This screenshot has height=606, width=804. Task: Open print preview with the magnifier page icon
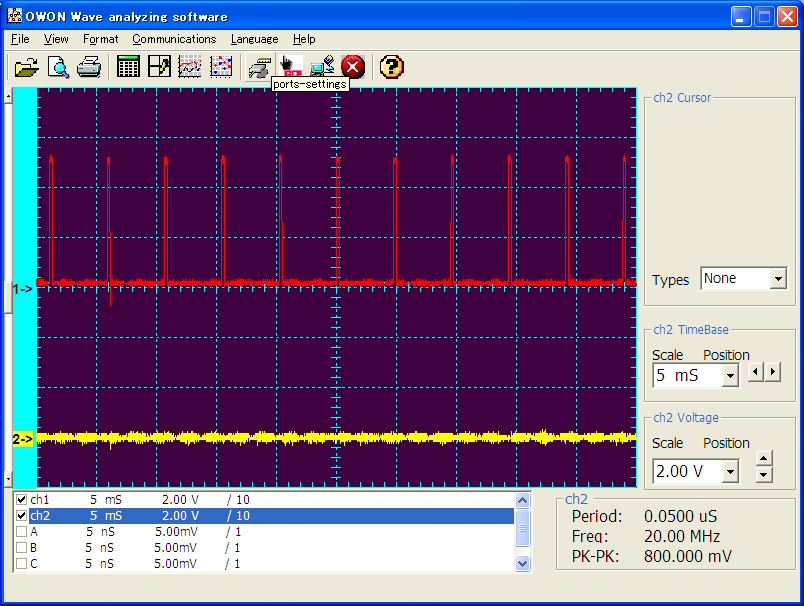point(58,67)
